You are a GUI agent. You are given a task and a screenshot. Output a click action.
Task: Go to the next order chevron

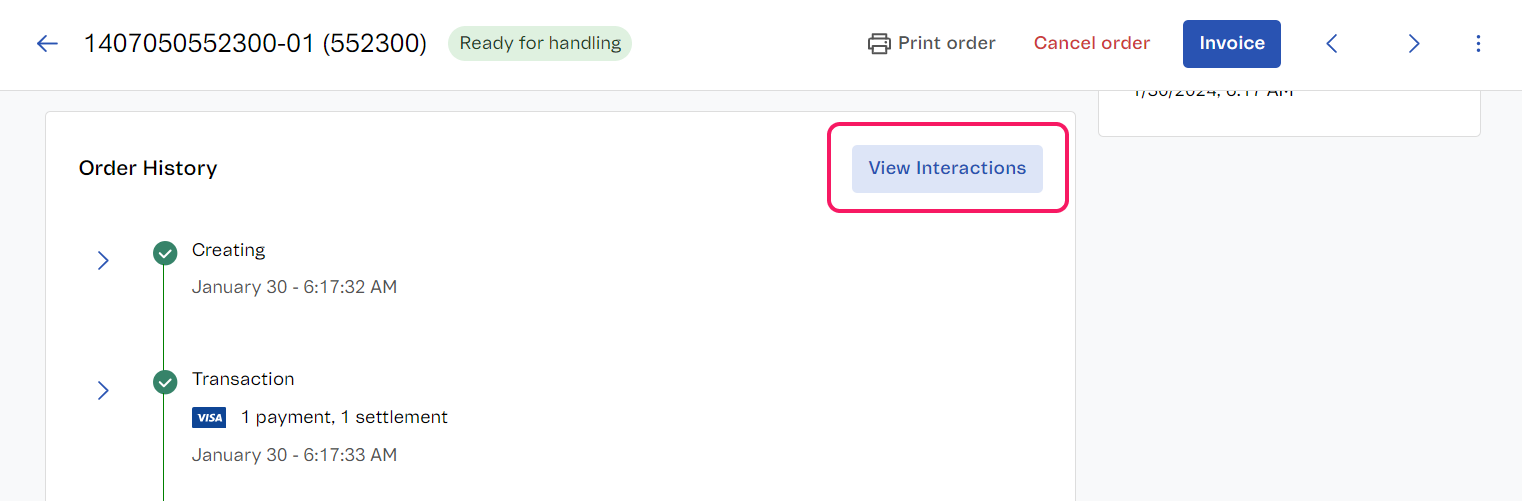point(1414,44)
